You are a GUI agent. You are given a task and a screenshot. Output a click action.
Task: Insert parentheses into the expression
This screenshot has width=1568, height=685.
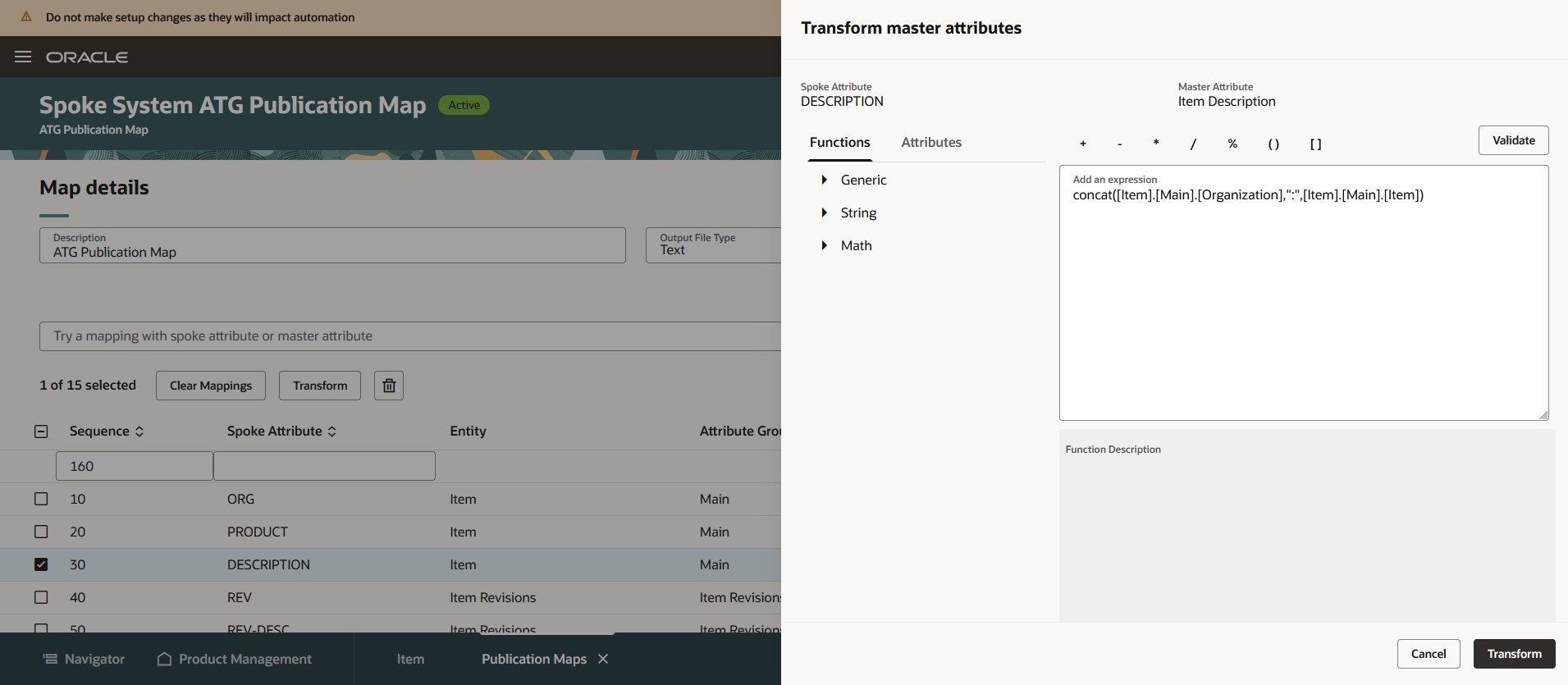click(x=1273, y=144)
